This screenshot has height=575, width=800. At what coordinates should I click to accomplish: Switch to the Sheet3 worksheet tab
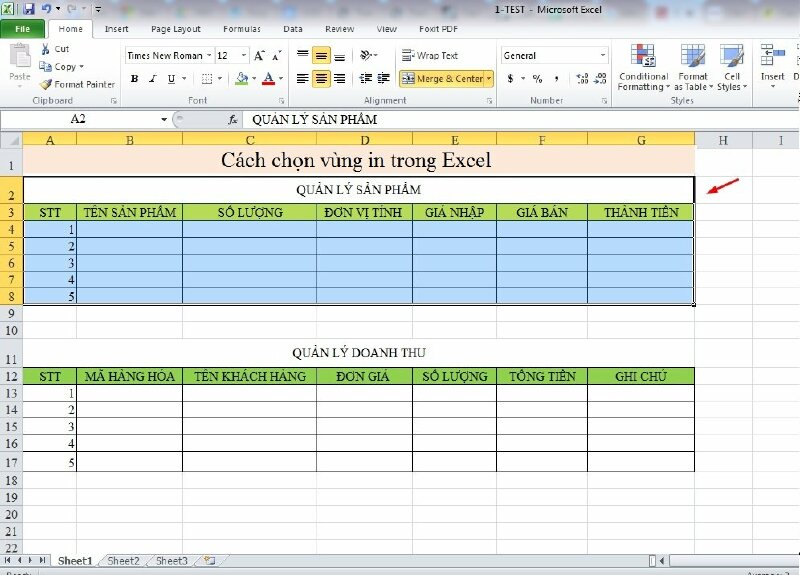click(171, 561)
